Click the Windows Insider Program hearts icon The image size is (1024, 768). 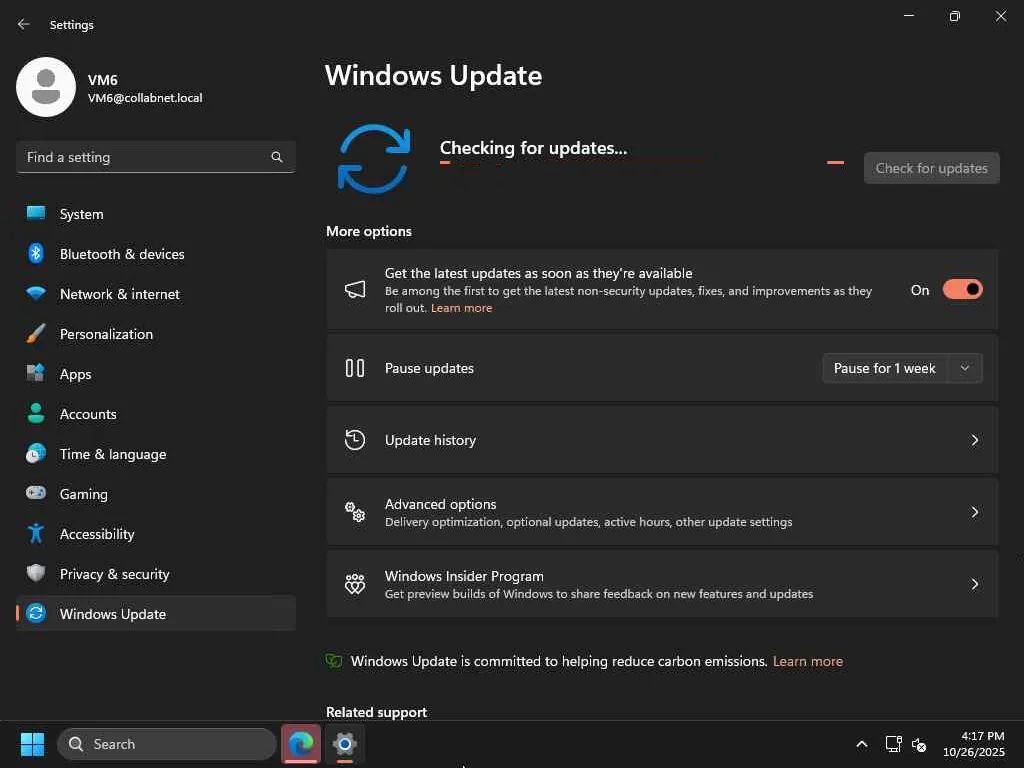click(x=355, y=584)
